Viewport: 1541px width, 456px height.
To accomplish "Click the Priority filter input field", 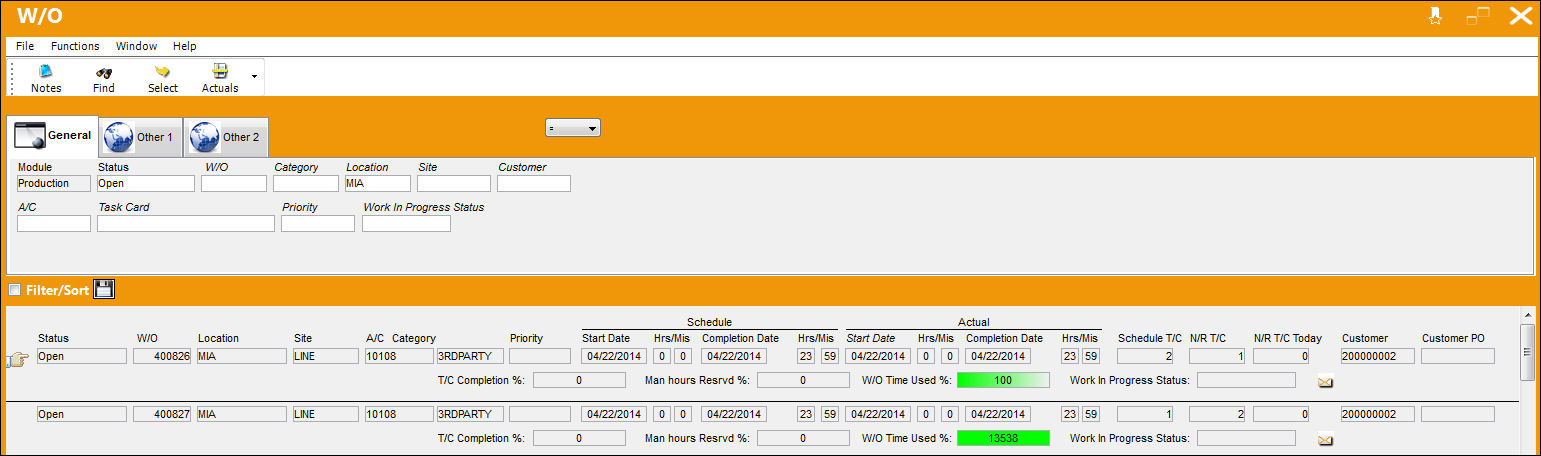I will coord(318,224).
